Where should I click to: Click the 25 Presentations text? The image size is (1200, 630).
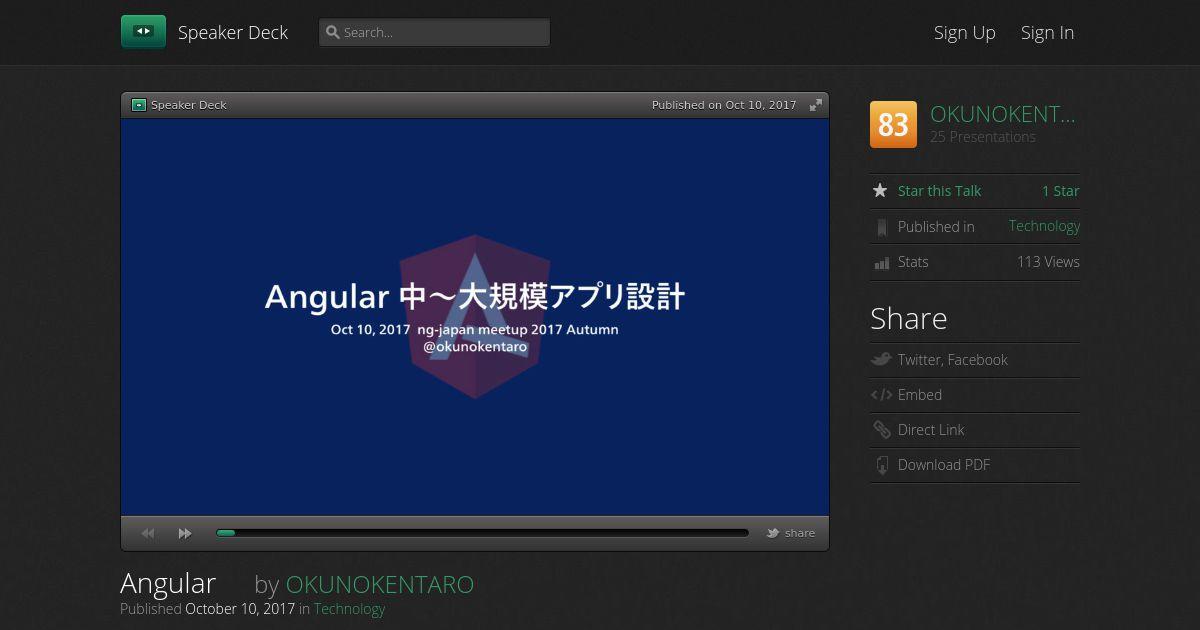tap(983, 137)
